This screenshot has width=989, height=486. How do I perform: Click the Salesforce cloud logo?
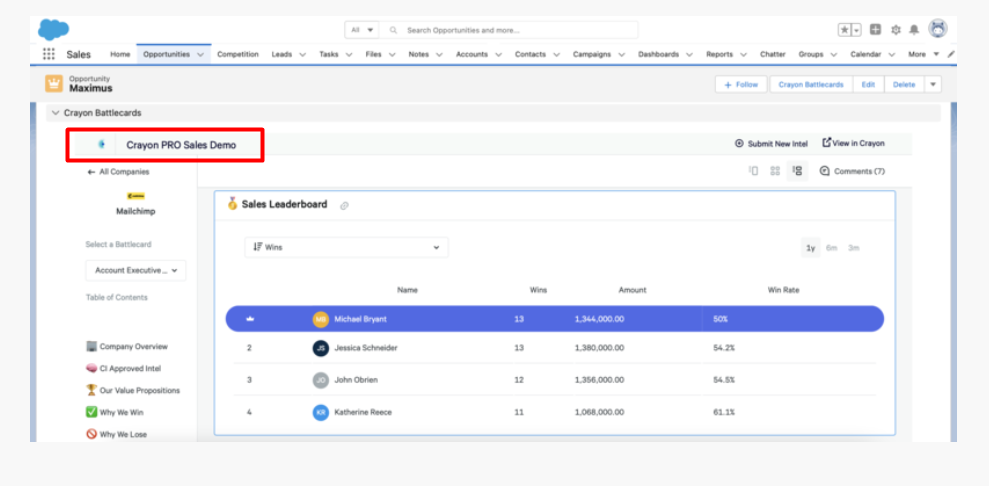54,29
